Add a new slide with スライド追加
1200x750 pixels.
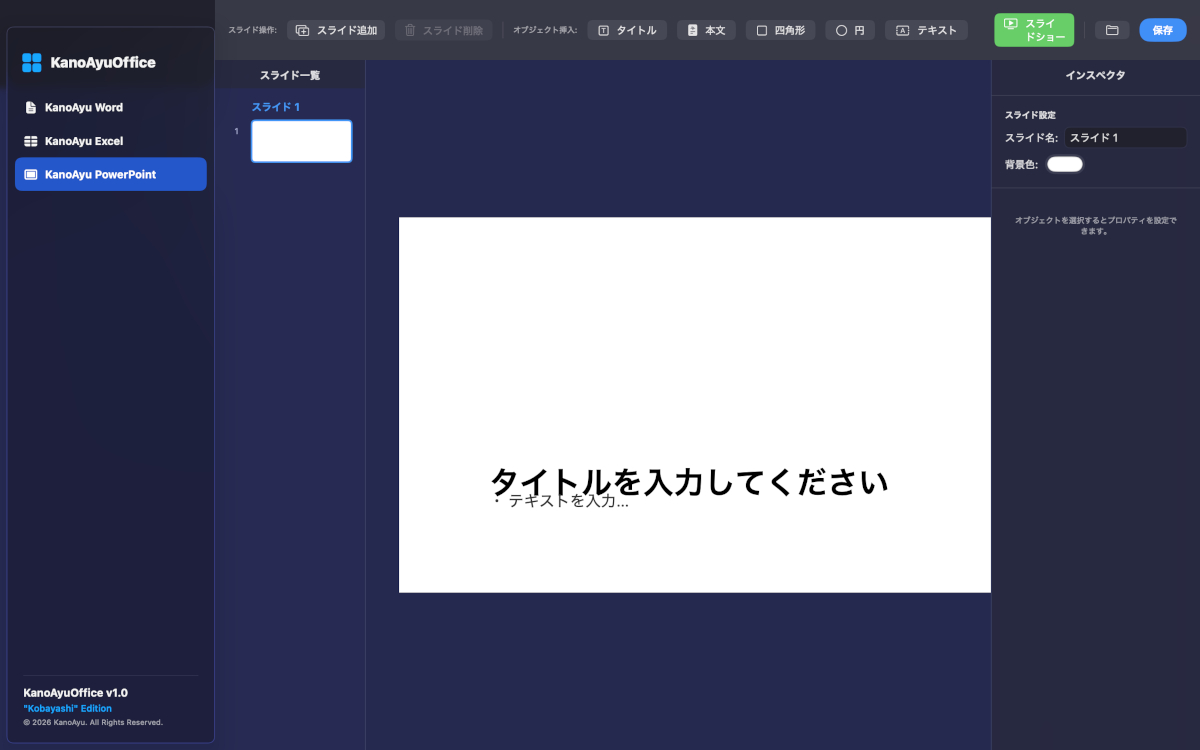[x=336, y=30]
